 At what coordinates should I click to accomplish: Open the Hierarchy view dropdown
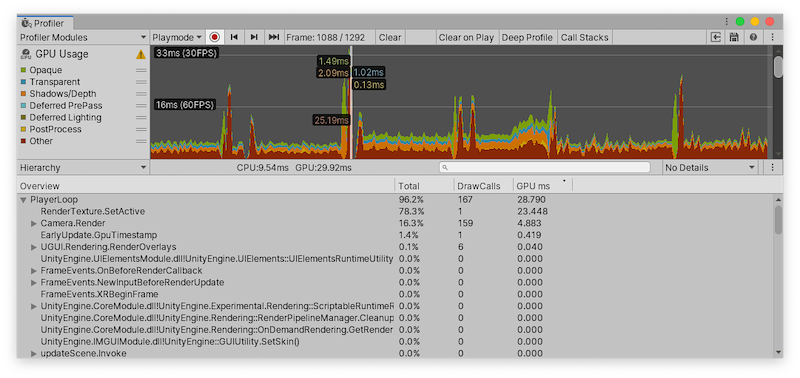(x=83, y=167)
